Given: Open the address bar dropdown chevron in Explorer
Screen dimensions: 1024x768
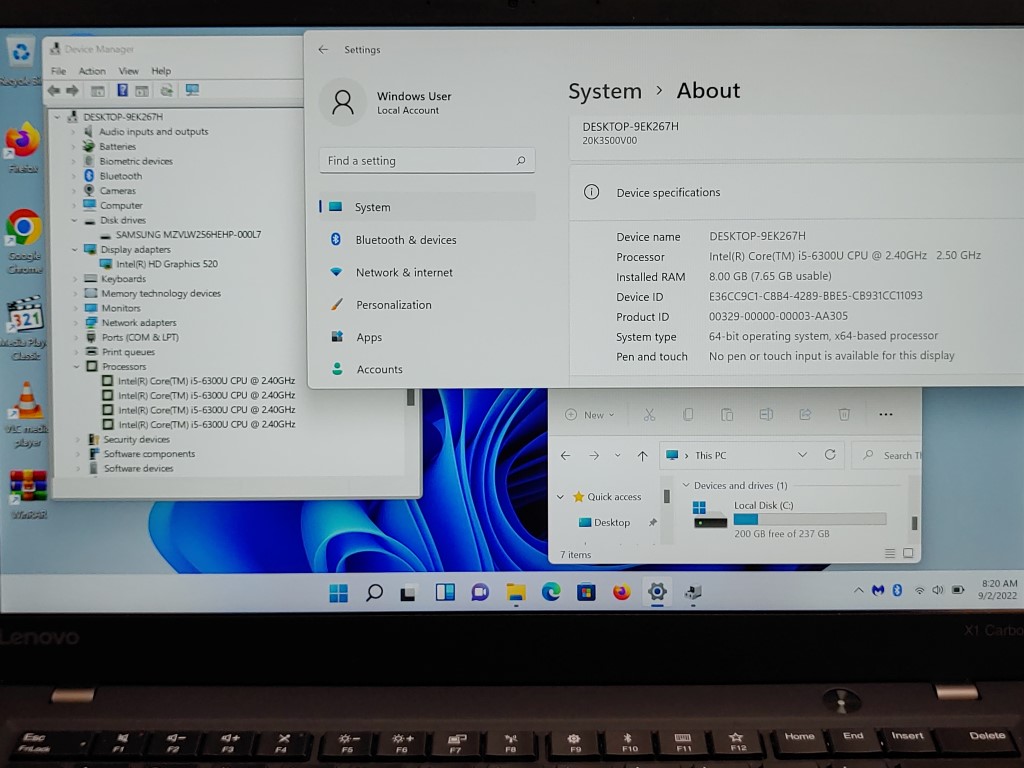Looking at the screenshot, I should pyautogui.click(x=803, y=455).
